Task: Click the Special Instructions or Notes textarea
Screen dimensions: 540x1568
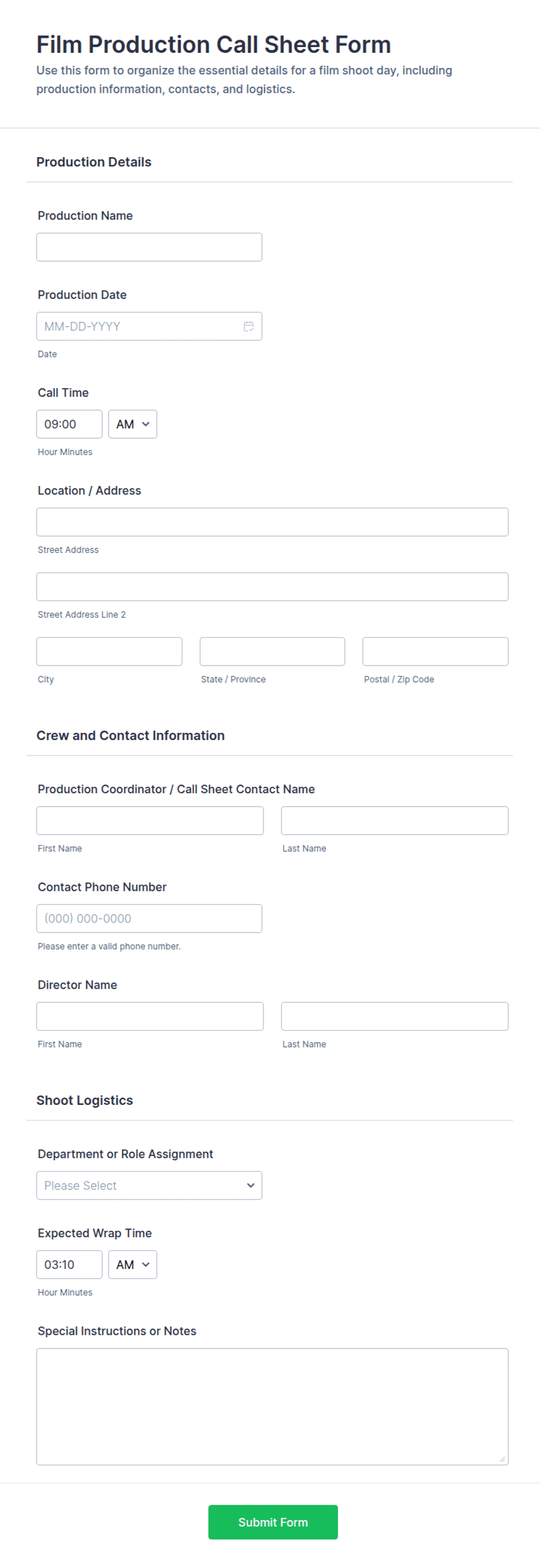Action: click(272, 1406)
